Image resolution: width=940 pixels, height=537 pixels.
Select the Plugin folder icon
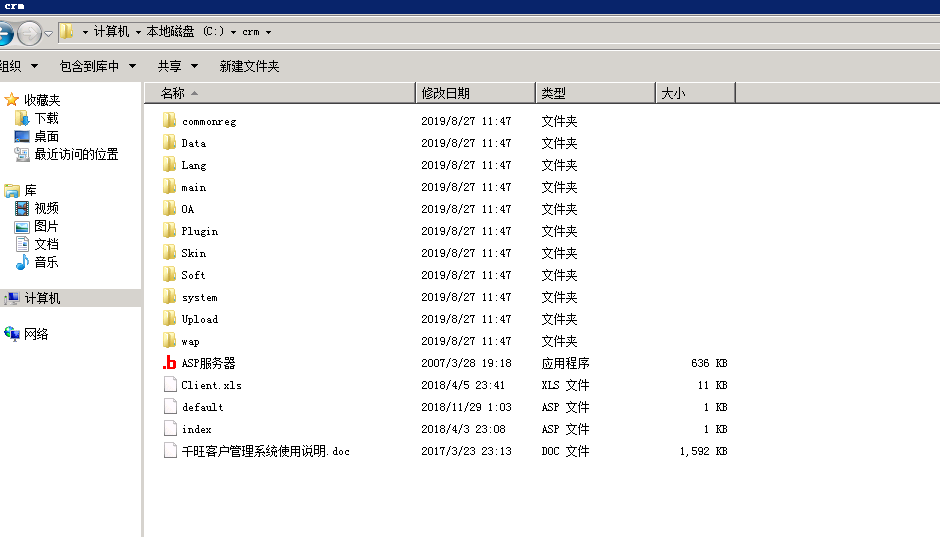[170, 231]
